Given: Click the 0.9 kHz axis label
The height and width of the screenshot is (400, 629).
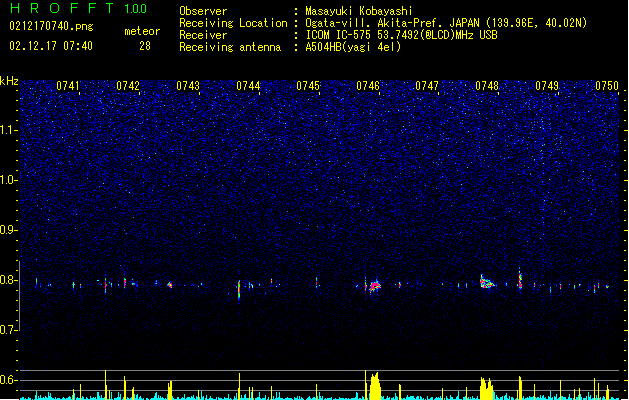Looking at the screenshot, I should click(x=8, y=230).
